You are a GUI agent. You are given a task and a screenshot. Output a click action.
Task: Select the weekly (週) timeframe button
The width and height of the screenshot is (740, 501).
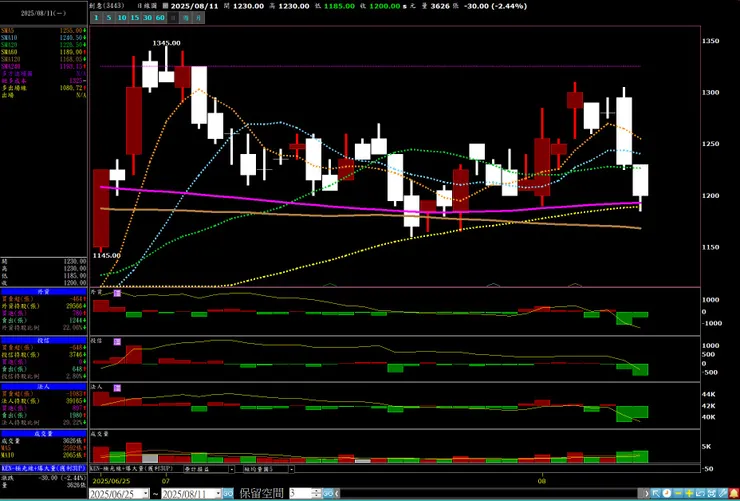tap(186, 17)
